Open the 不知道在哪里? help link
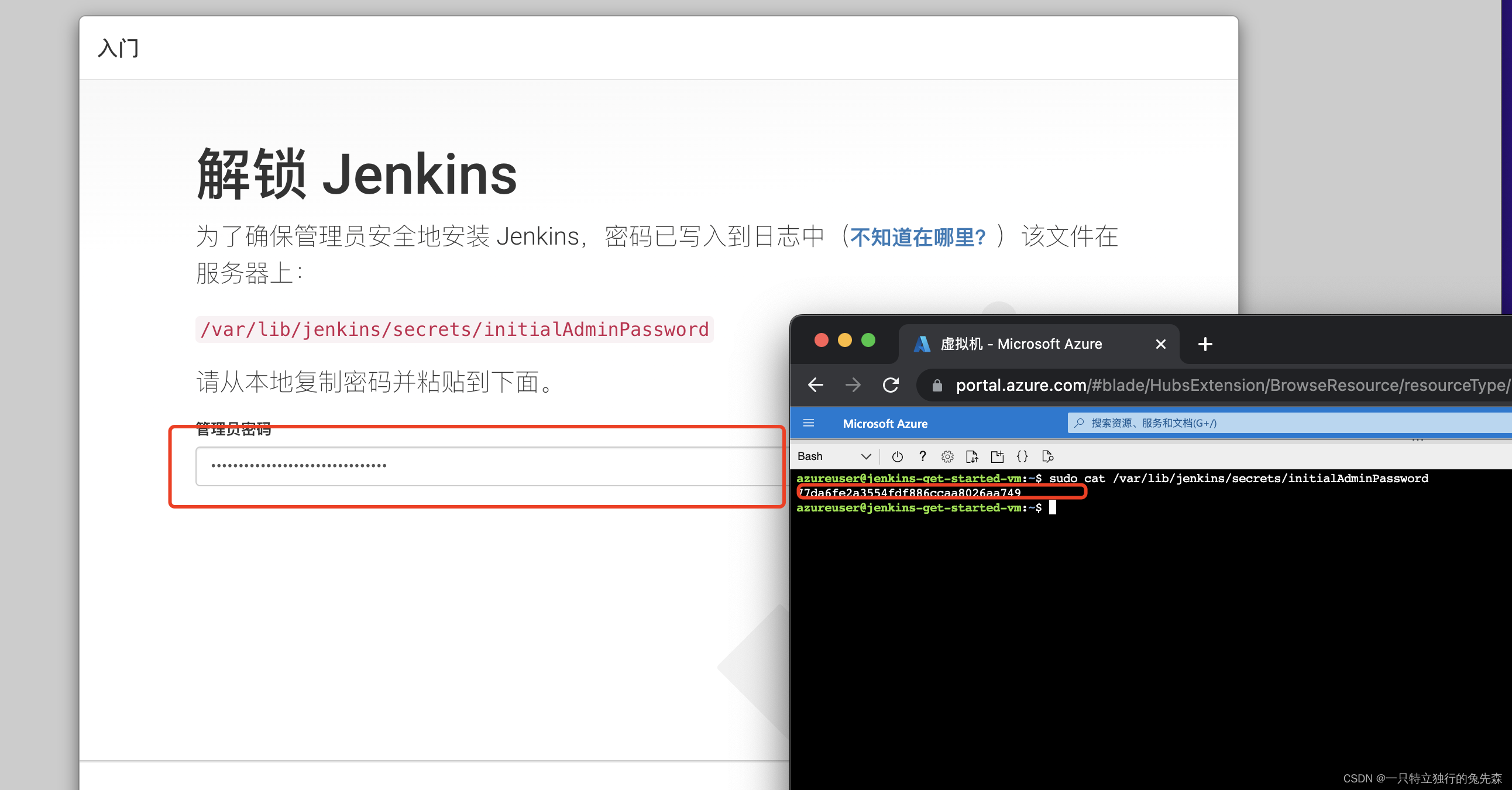 pyautogui.click(x=918, y=237)
